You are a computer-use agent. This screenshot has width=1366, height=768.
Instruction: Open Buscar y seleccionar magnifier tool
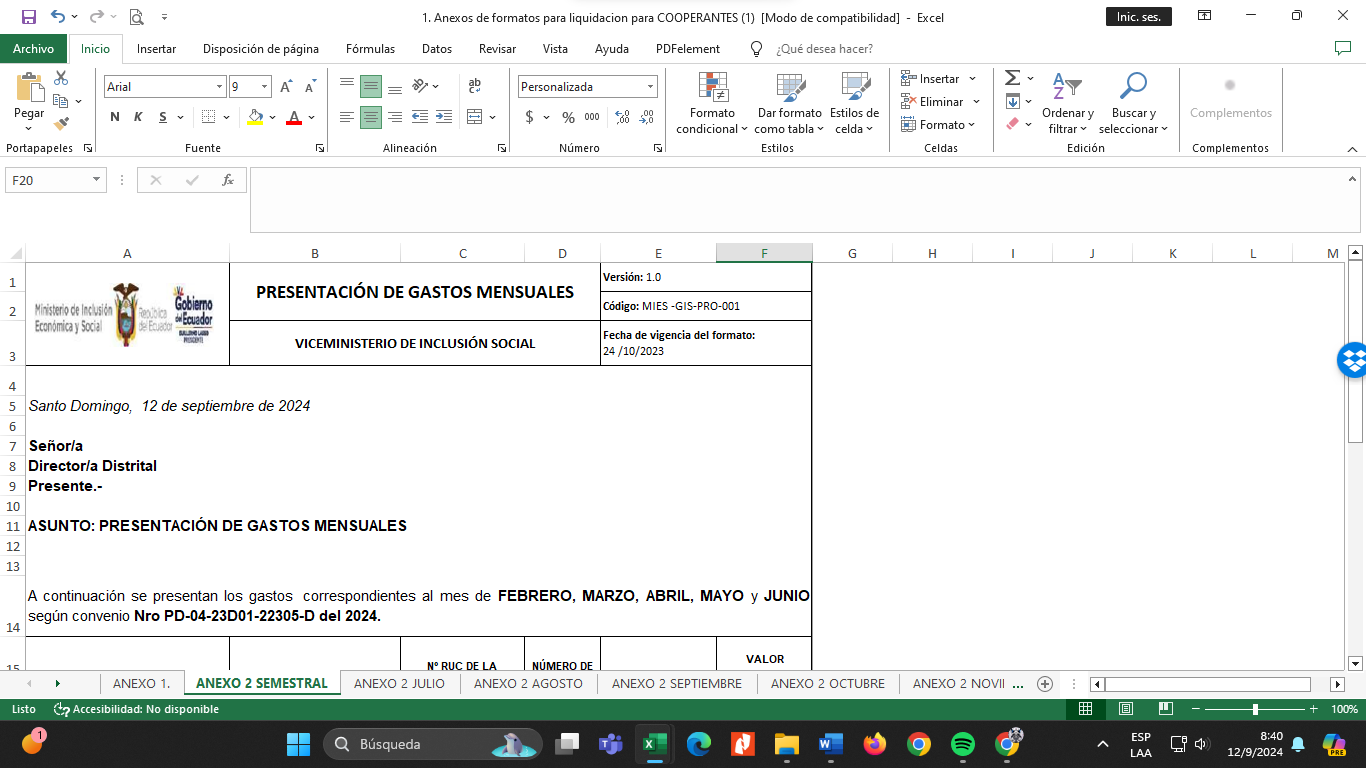1133,104
